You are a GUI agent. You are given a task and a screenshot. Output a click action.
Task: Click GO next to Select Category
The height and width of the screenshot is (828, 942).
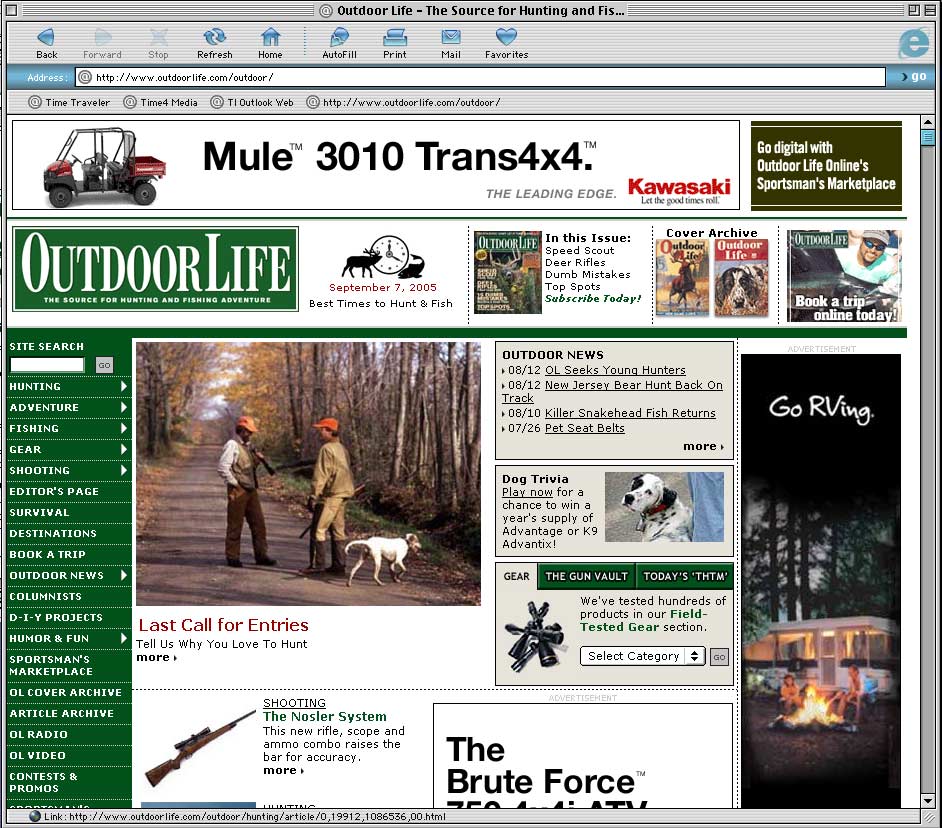719,657
